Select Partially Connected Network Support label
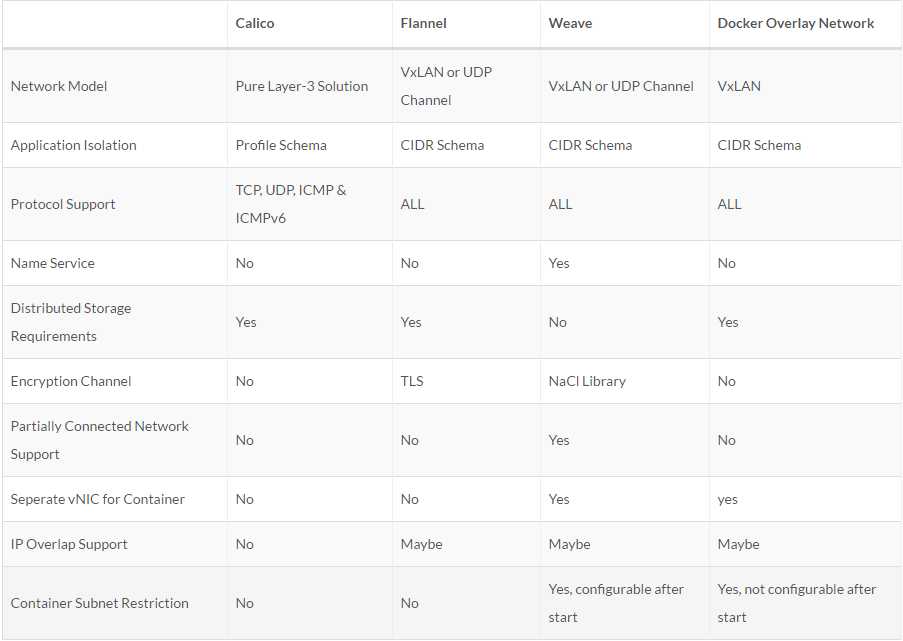 100,440
